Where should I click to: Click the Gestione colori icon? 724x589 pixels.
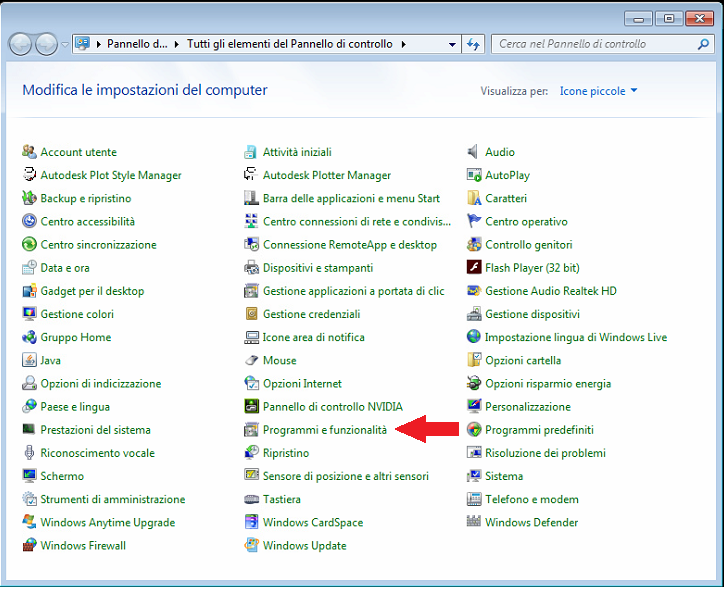click(x=29, y=313)
